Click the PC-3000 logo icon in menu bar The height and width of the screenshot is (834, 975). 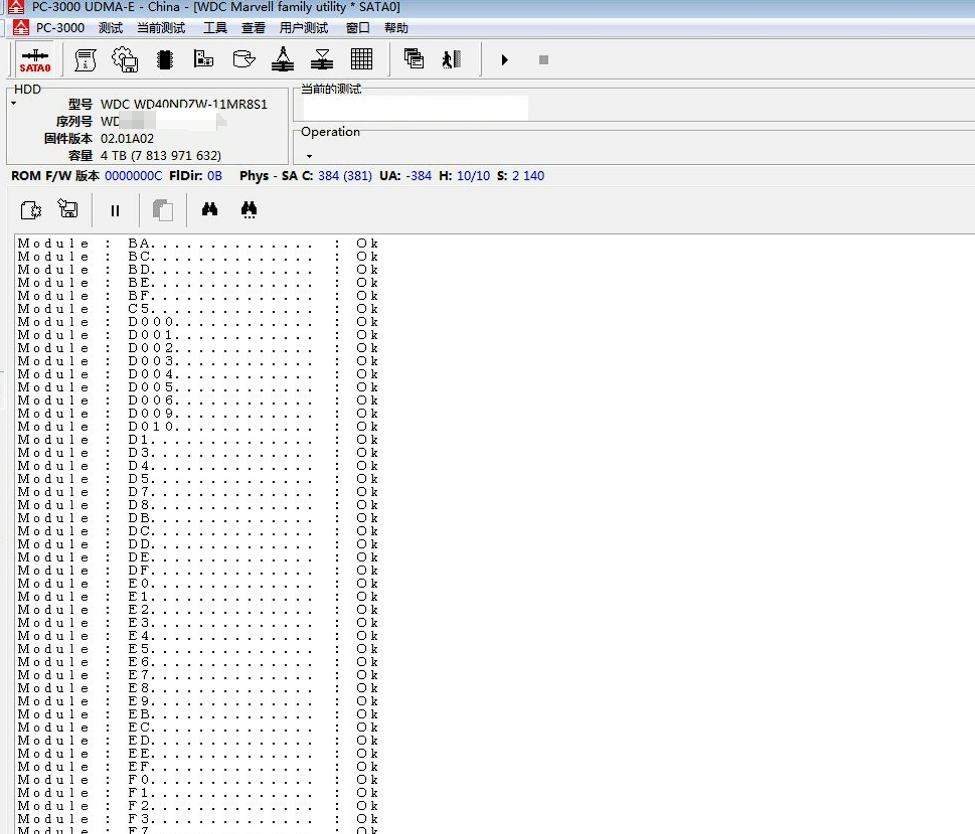21,27
